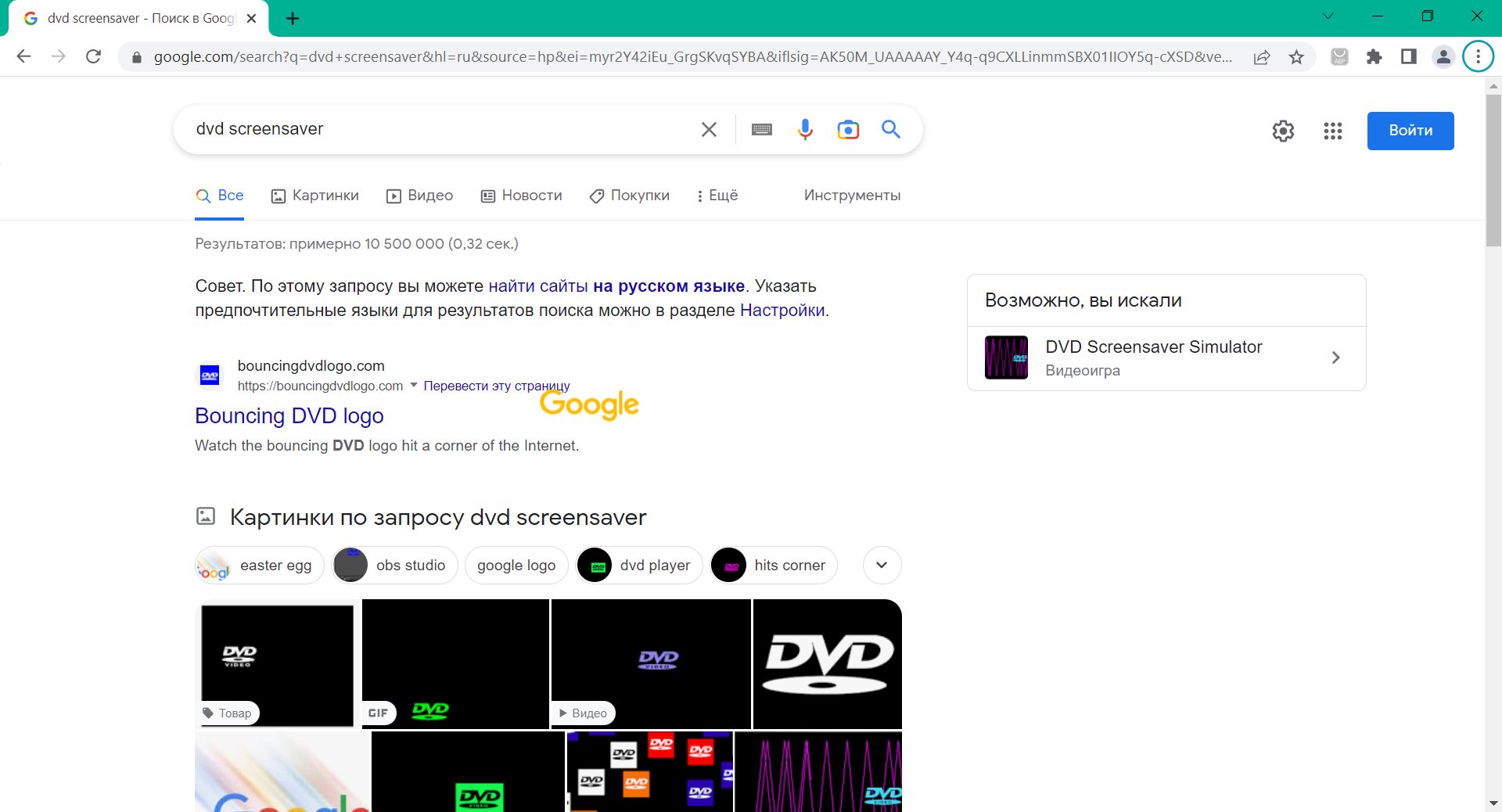The image size is (1502, 812).
Task: Open the GIF green DVD thumbnail
Action: click(x=455, y=664)
